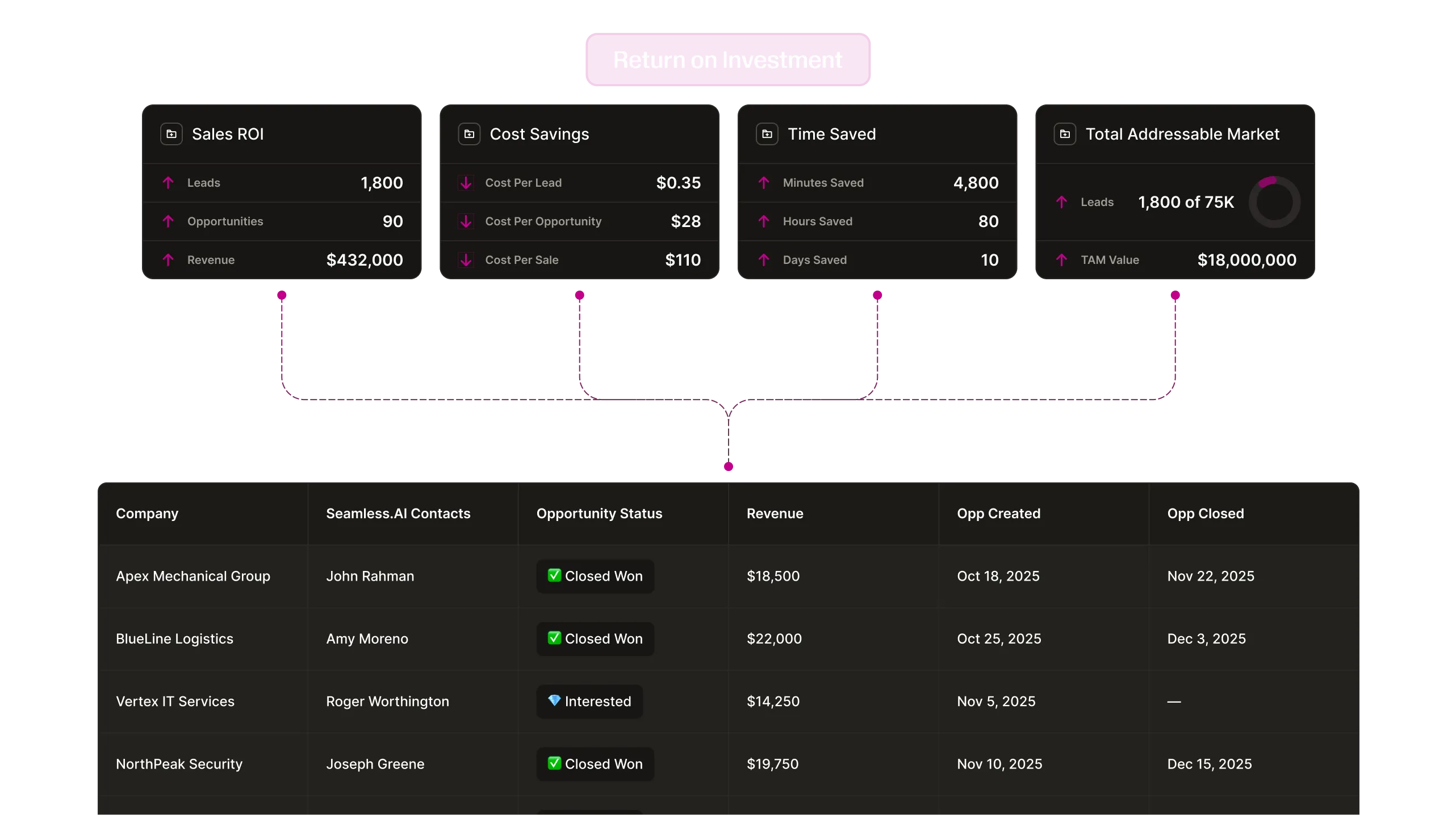1456x815 pixels.
Task: Click the folder icon on the Time Saved card
Action: (767, 134)
